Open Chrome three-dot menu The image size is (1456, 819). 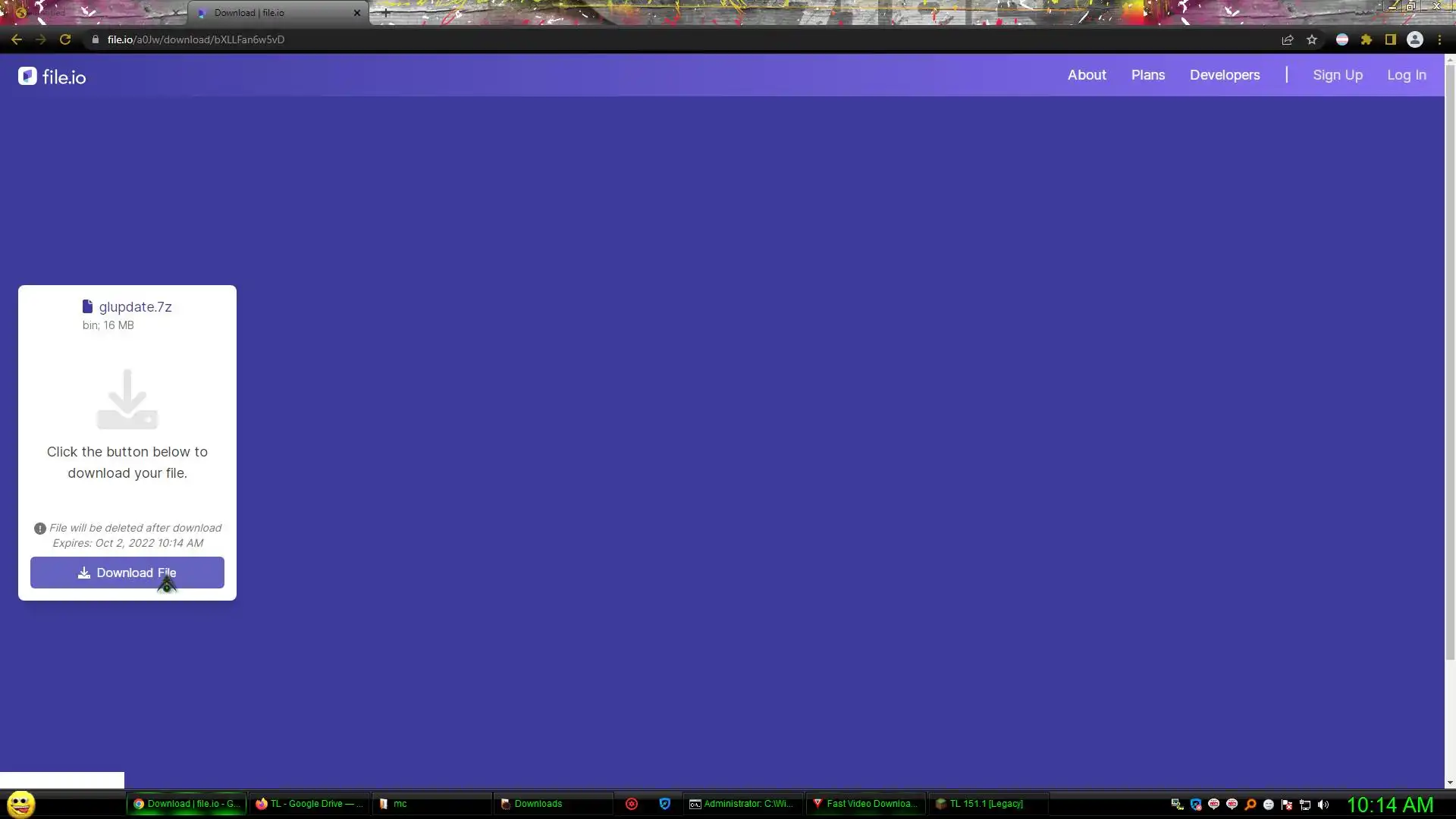[x=1439, y=39]
